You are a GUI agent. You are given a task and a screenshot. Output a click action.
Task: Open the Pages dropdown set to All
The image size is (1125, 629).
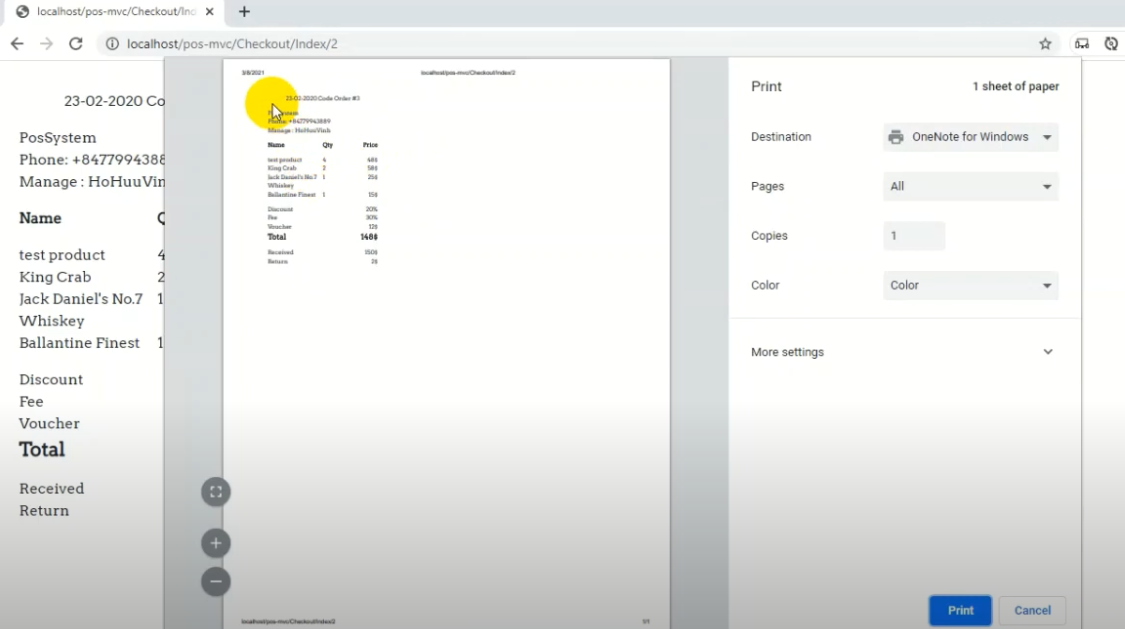click(970, 186)
